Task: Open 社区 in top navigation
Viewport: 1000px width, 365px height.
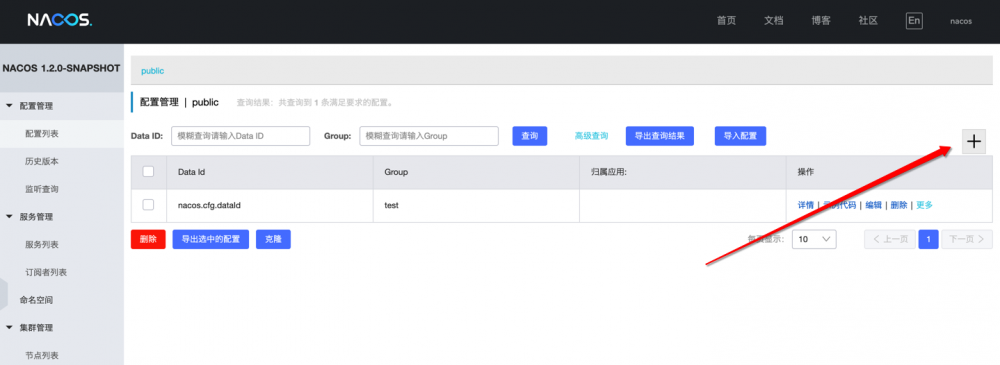Action: [x=868, y=20]
